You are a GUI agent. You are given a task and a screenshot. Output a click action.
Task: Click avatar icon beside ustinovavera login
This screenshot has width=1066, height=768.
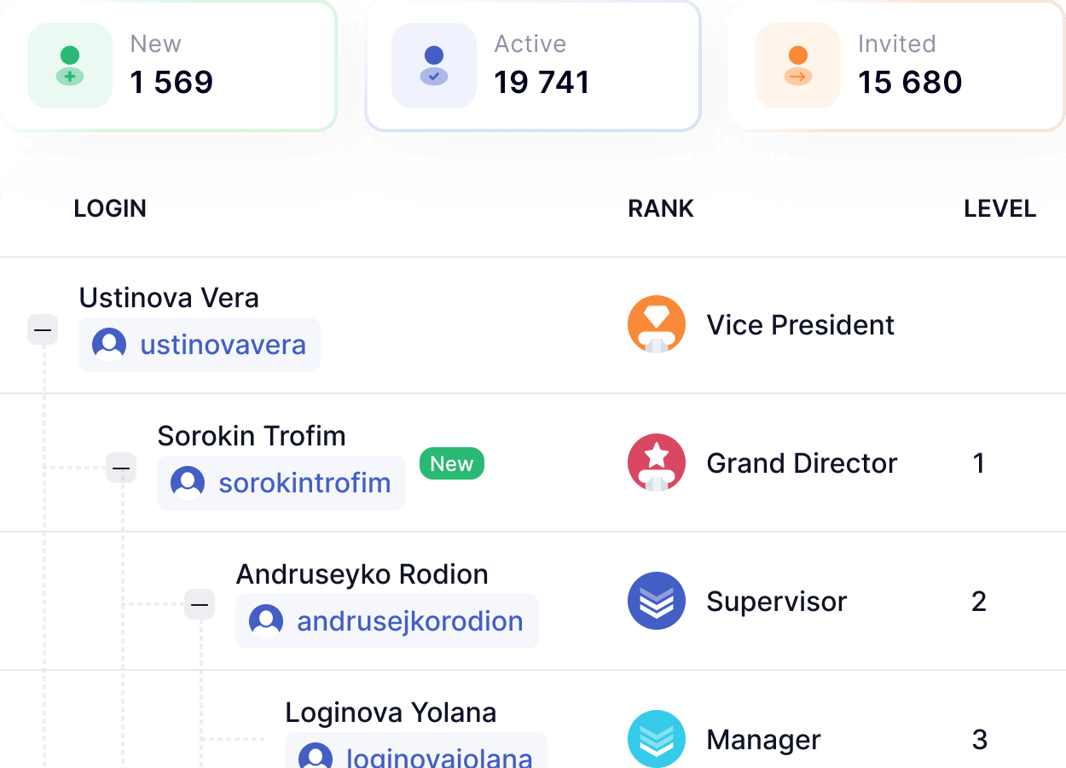tap(109, 344)
